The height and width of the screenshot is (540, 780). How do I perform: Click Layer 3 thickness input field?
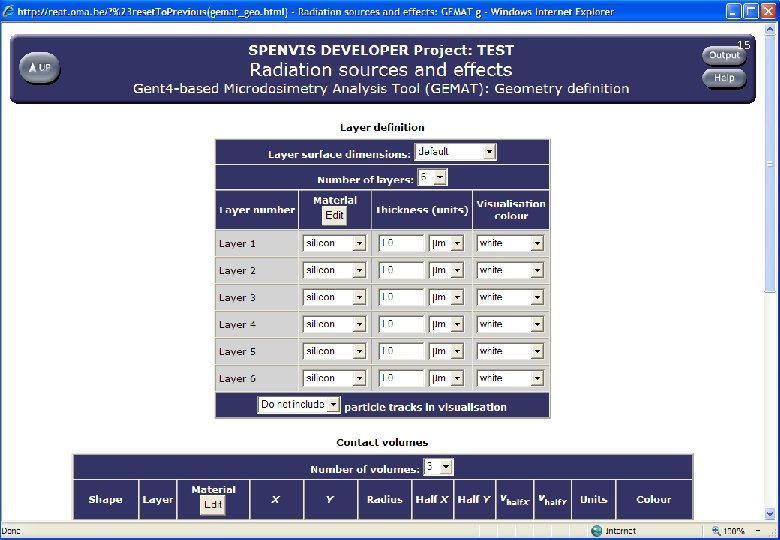tap(401, 297)
